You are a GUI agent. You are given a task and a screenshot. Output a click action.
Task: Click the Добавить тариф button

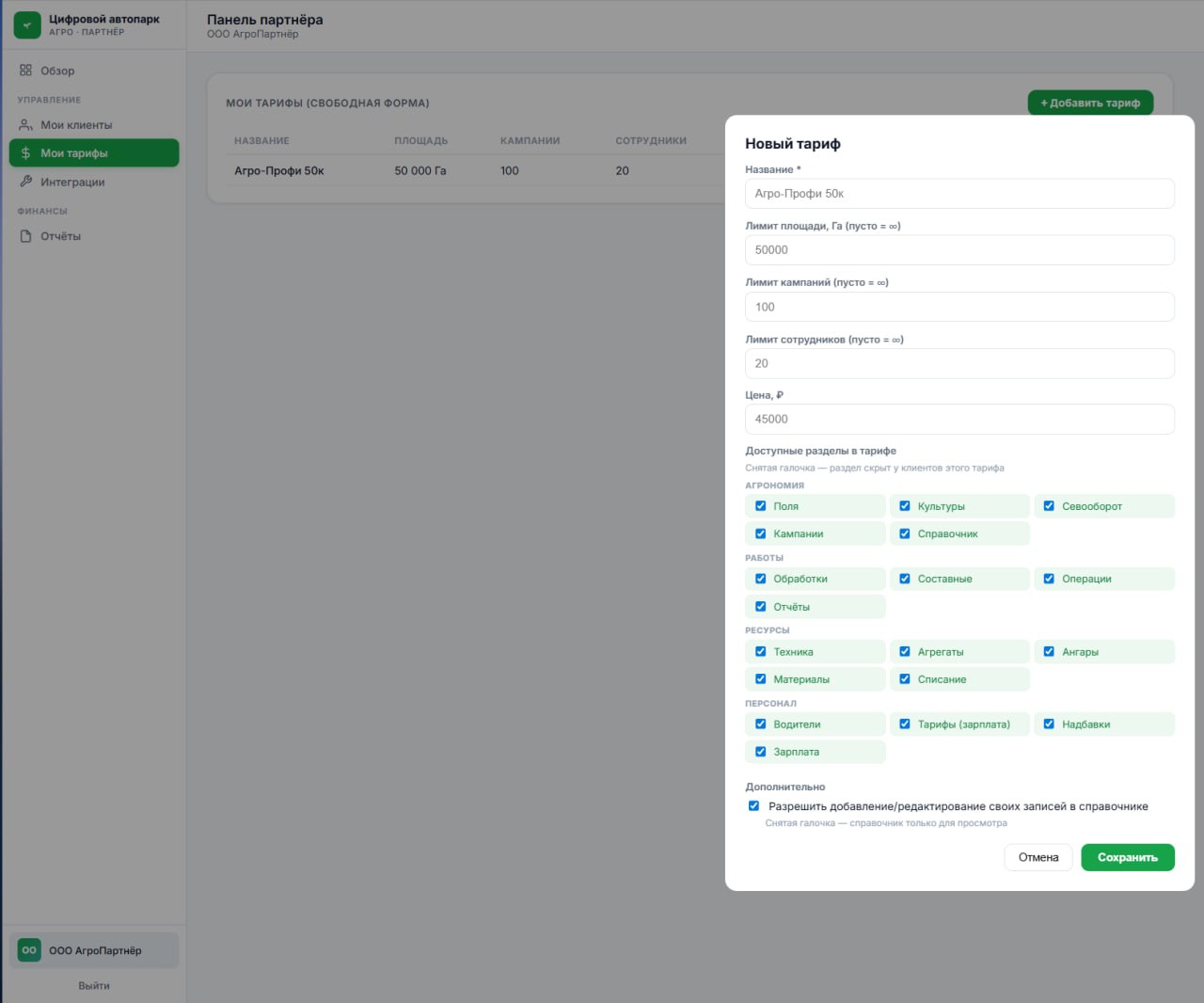pyautogui.click(x=1090, y=103)
